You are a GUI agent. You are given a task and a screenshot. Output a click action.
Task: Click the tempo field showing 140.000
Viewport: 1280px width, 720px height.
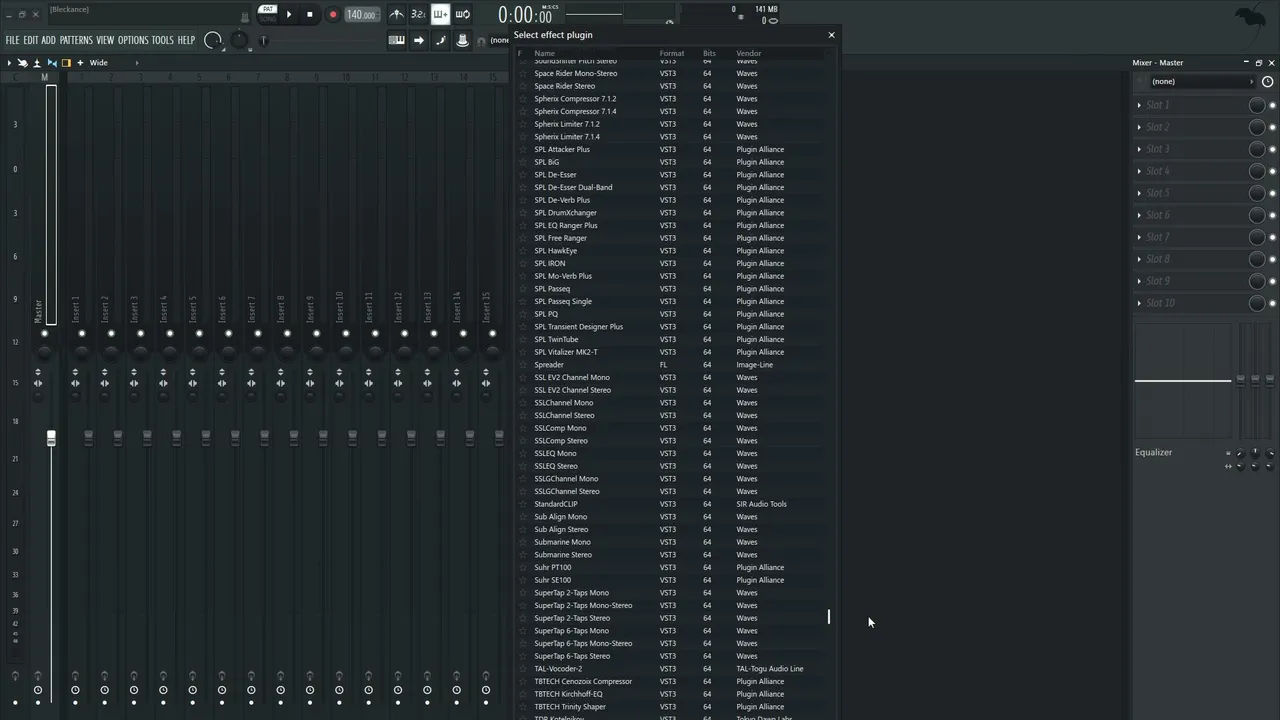(x=361, y=15)
